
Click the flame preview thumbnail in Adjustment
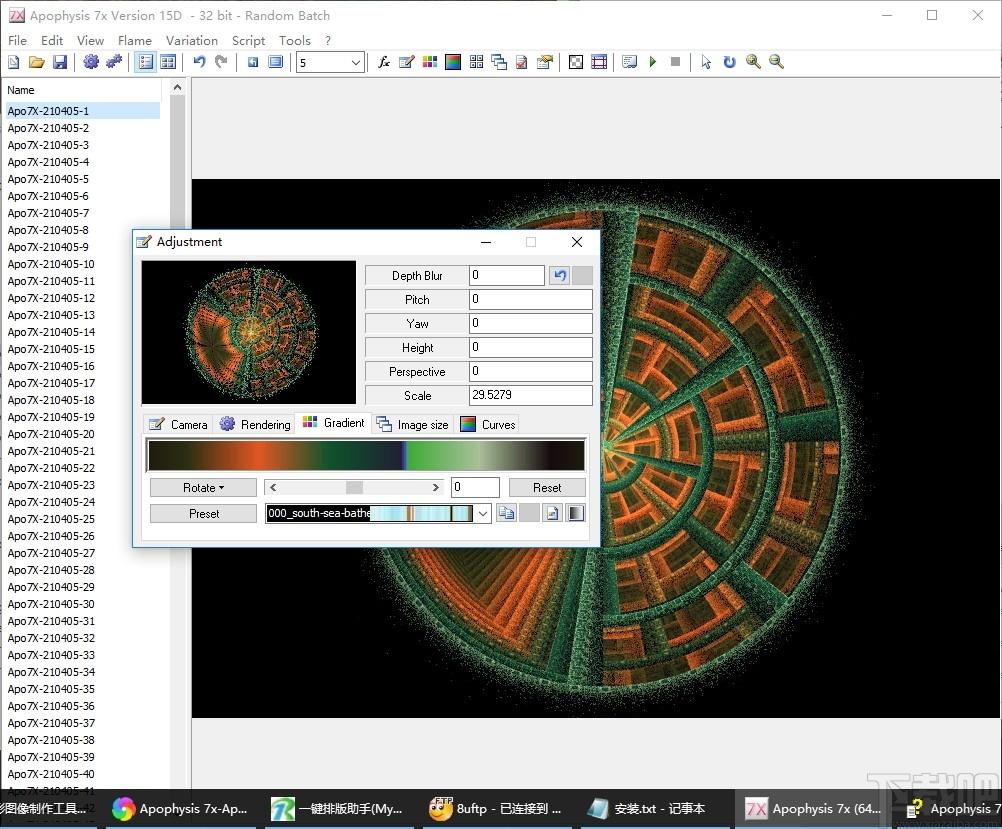click(249, 332)
